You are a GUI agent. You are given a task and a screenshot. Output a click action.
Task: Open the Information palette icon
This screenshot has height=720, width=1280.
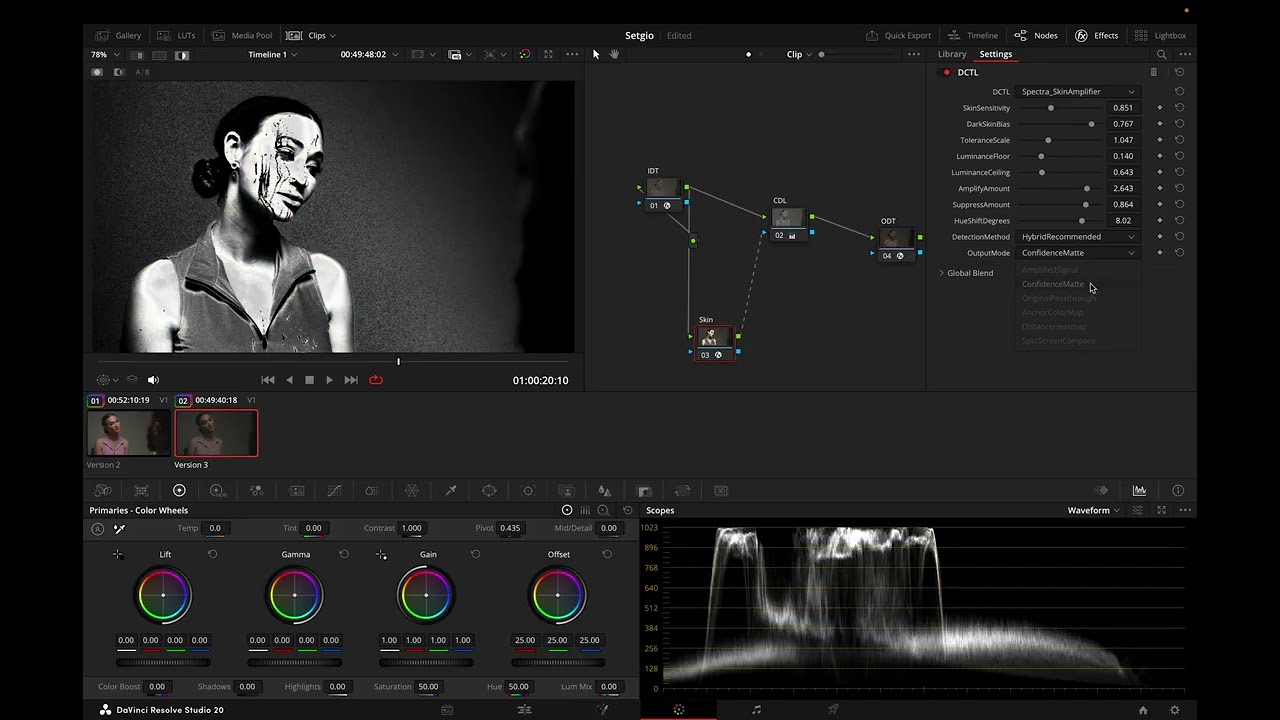coord(1178,491)
